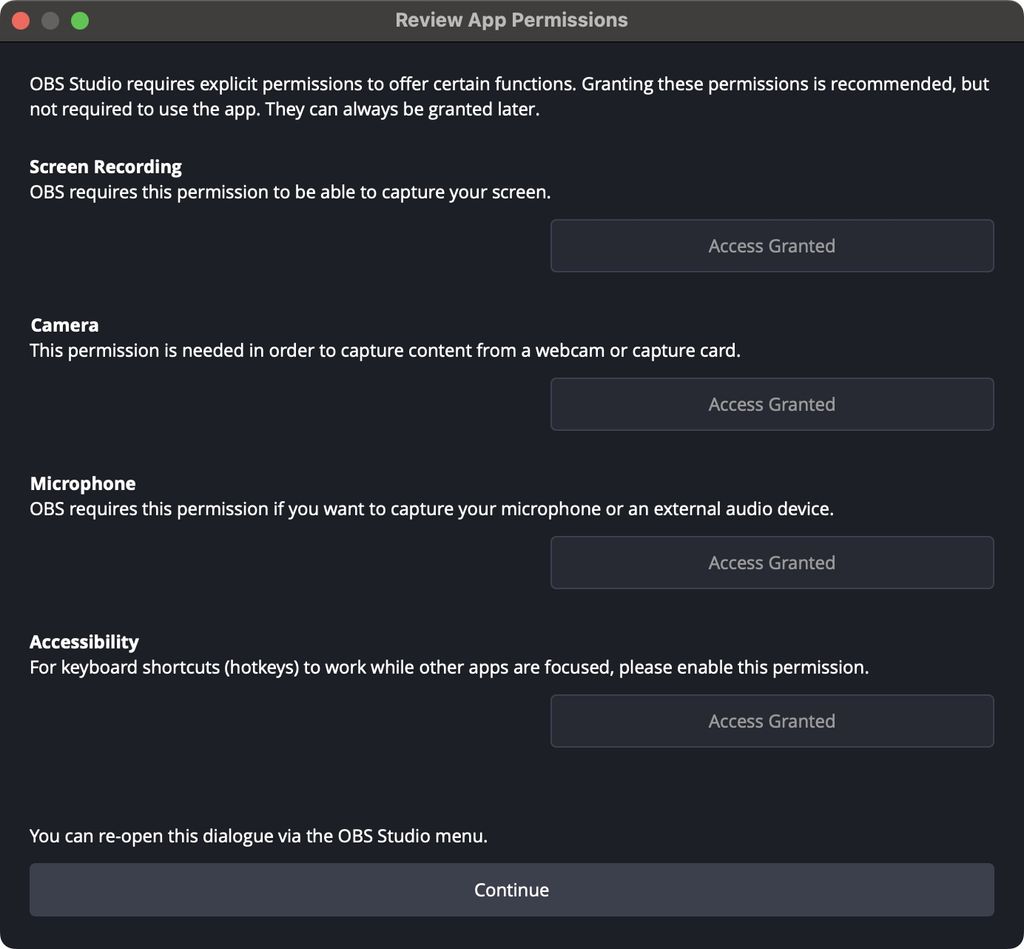Click the 're-open this dialogue' note
This screenshot has width=1024, height=949.
pos(258,836)
